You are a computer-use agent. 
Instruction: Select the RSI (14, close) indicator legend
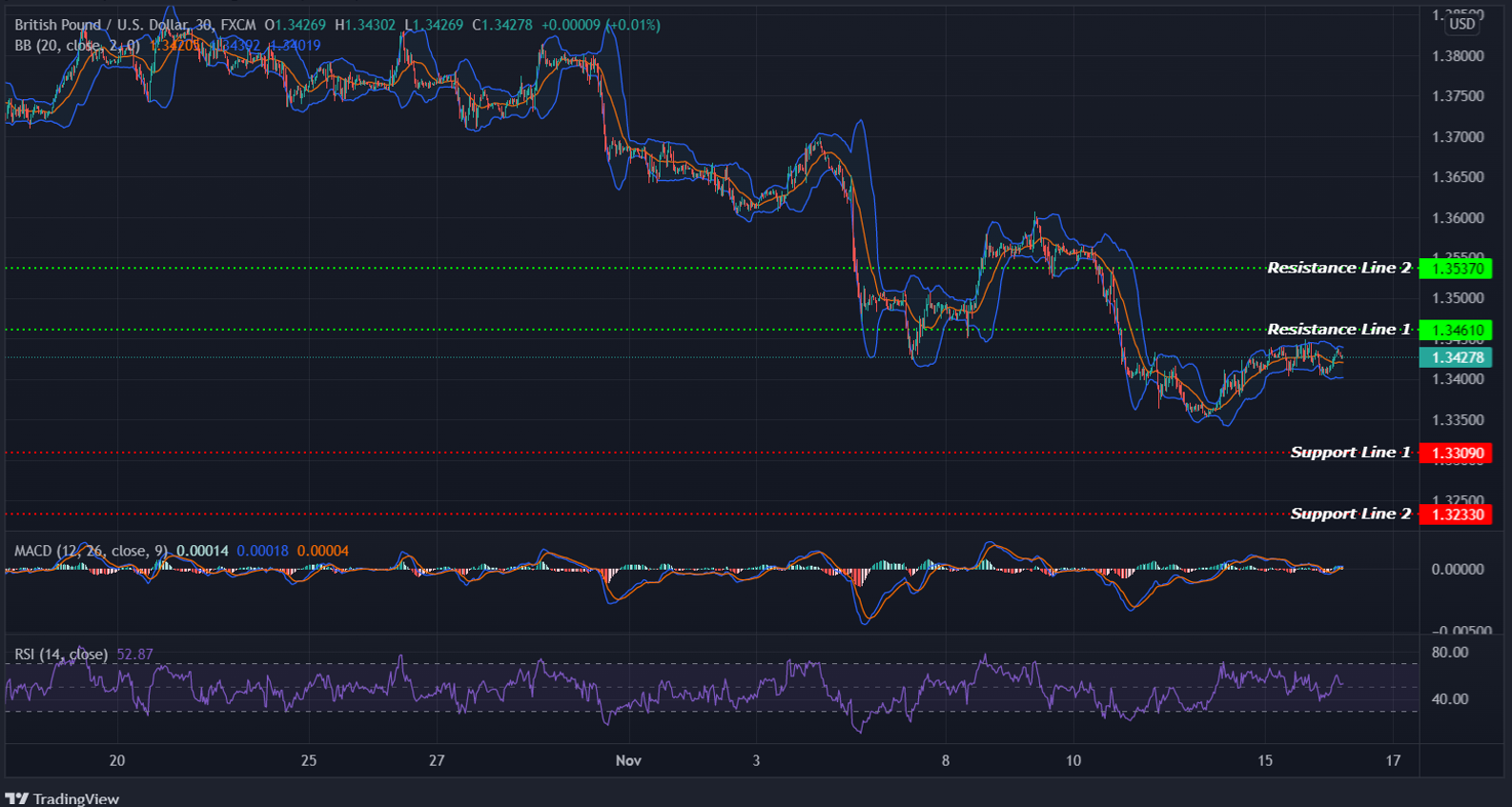tap(61, 655)
